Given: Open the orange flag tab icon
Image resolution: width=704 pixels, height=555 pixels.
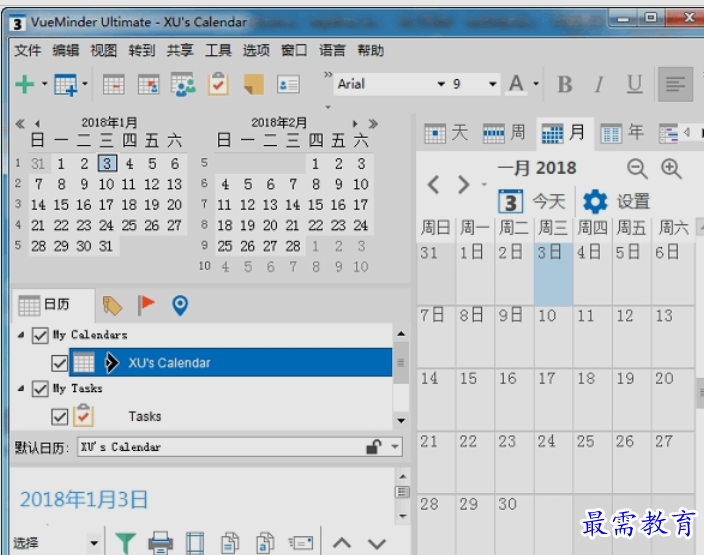Looking at the screenshot, I should pos(146,305).
